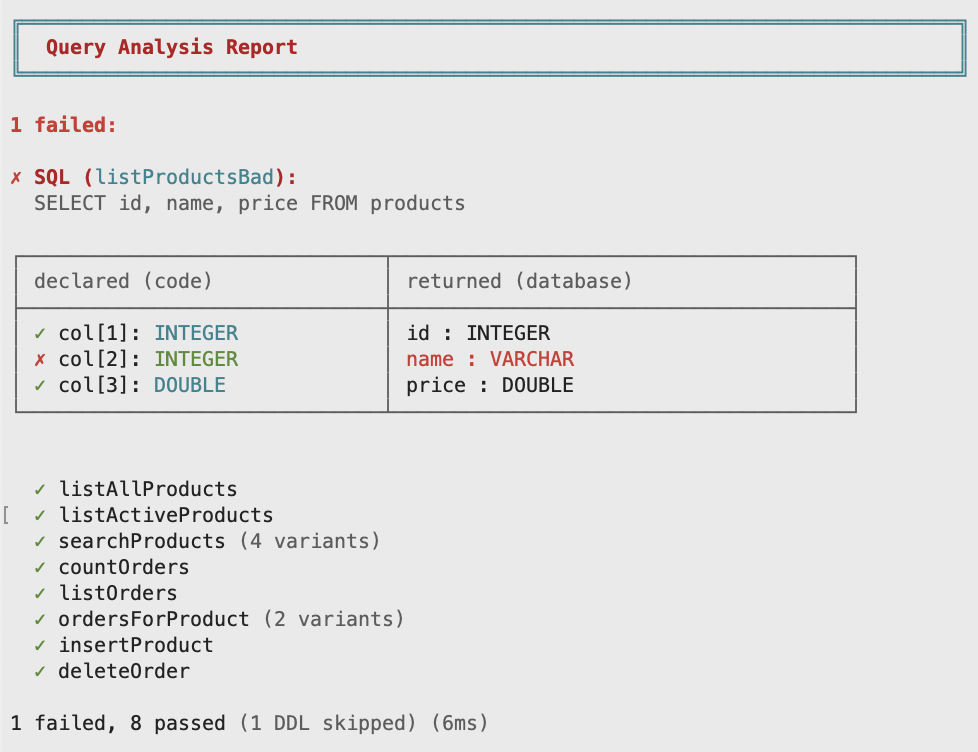The height and width of the screenshot is (752, 978).
Task: Click the 'countOrders' passed query
Action: click(123, 567)
